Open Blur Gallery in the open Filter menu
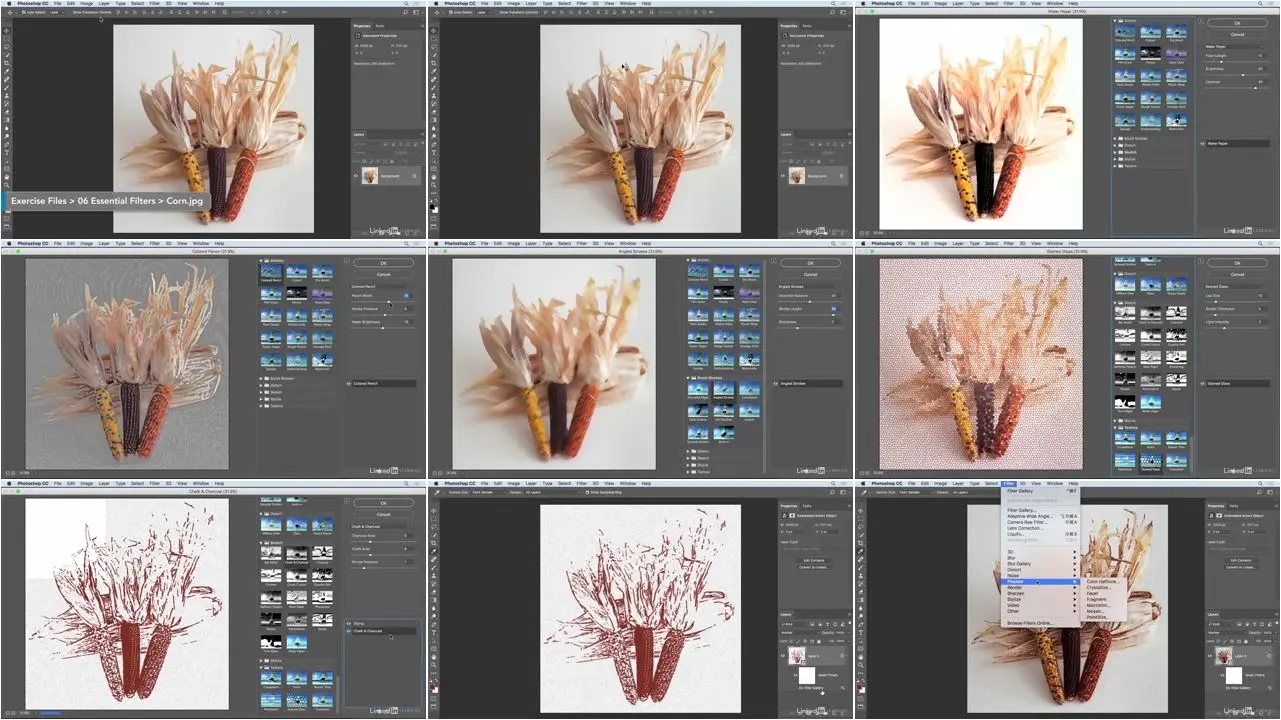Image resolution: width=1281 pixels, height=720 pixels. [x=1040, y=563]
